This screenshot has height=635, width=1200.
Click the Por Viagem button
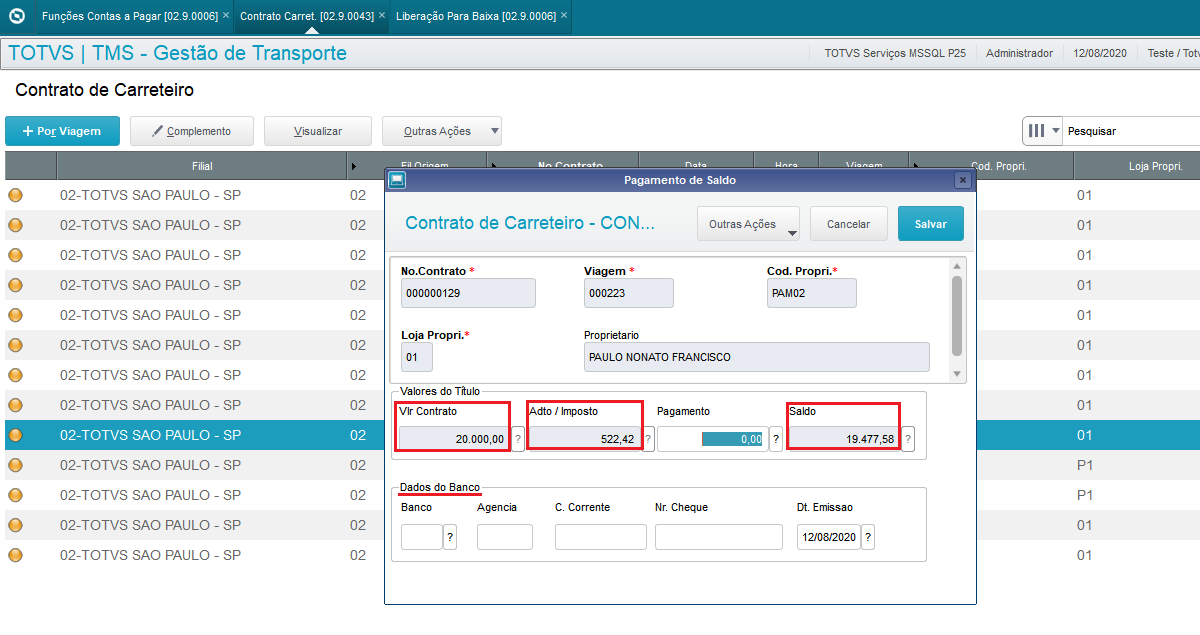click(62, 131)
